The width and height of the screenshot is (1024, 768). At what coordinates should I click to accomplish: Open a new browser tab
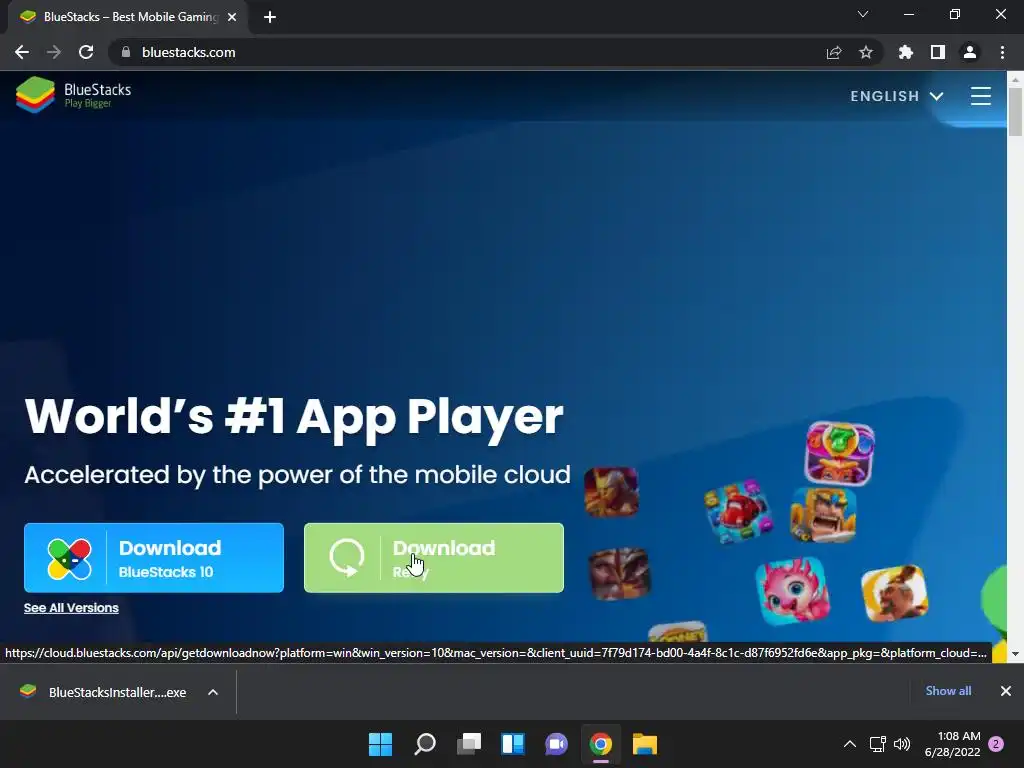click(270, 17)
